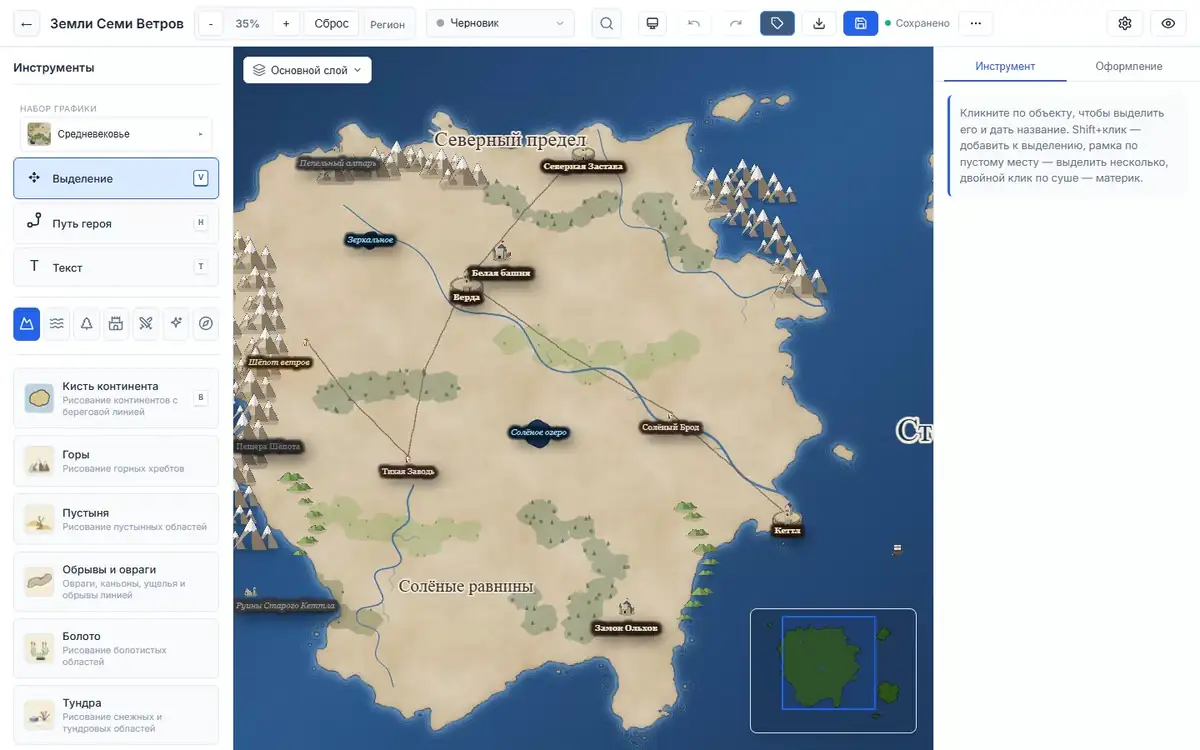1200x750 pixels.
Task: Reset zoom with the Сброс button
Action: (331, 23)
